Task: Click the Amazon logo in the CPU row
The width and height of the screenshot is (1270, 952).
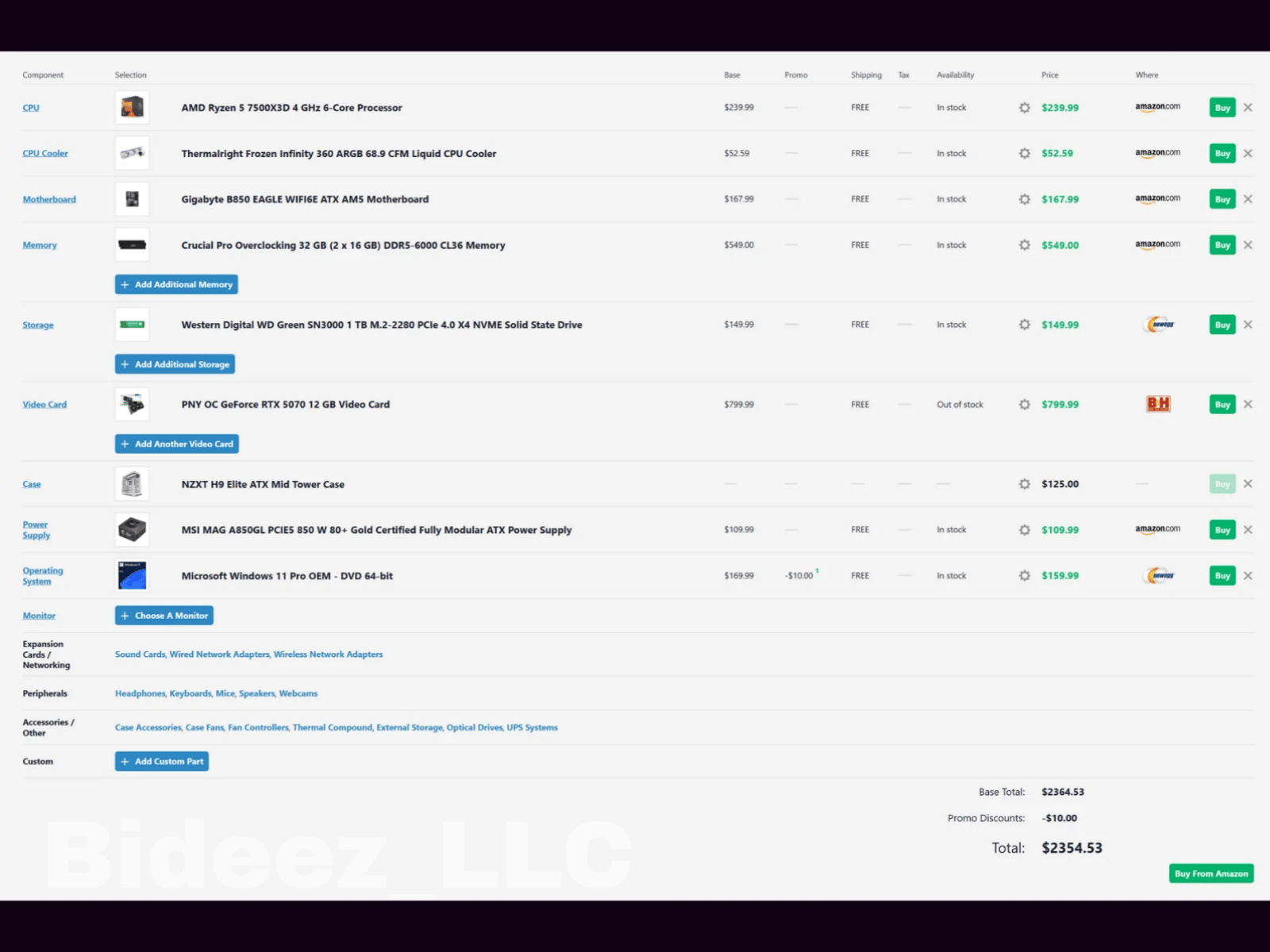Action: point(1157,107)
